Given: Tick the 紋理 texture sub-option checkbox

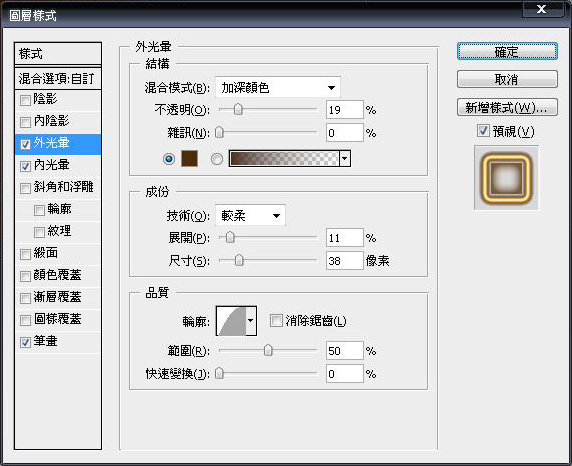Looking at the screenshot, I should coord(39,232).
